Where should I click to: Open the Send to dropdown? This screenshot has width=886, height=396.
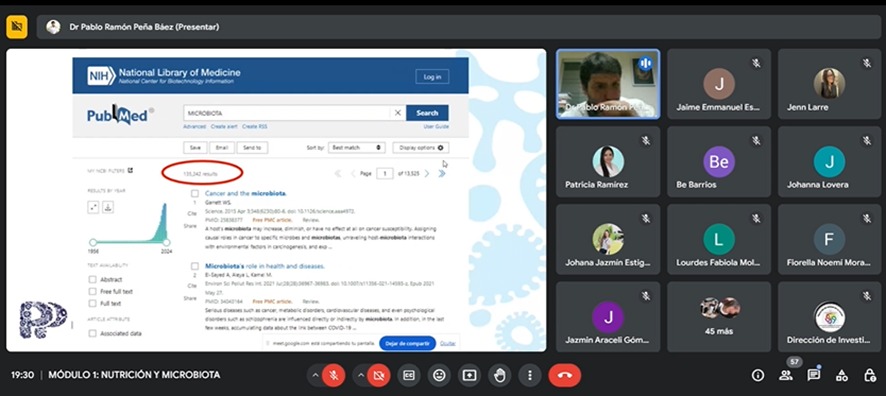coord(252,147)
